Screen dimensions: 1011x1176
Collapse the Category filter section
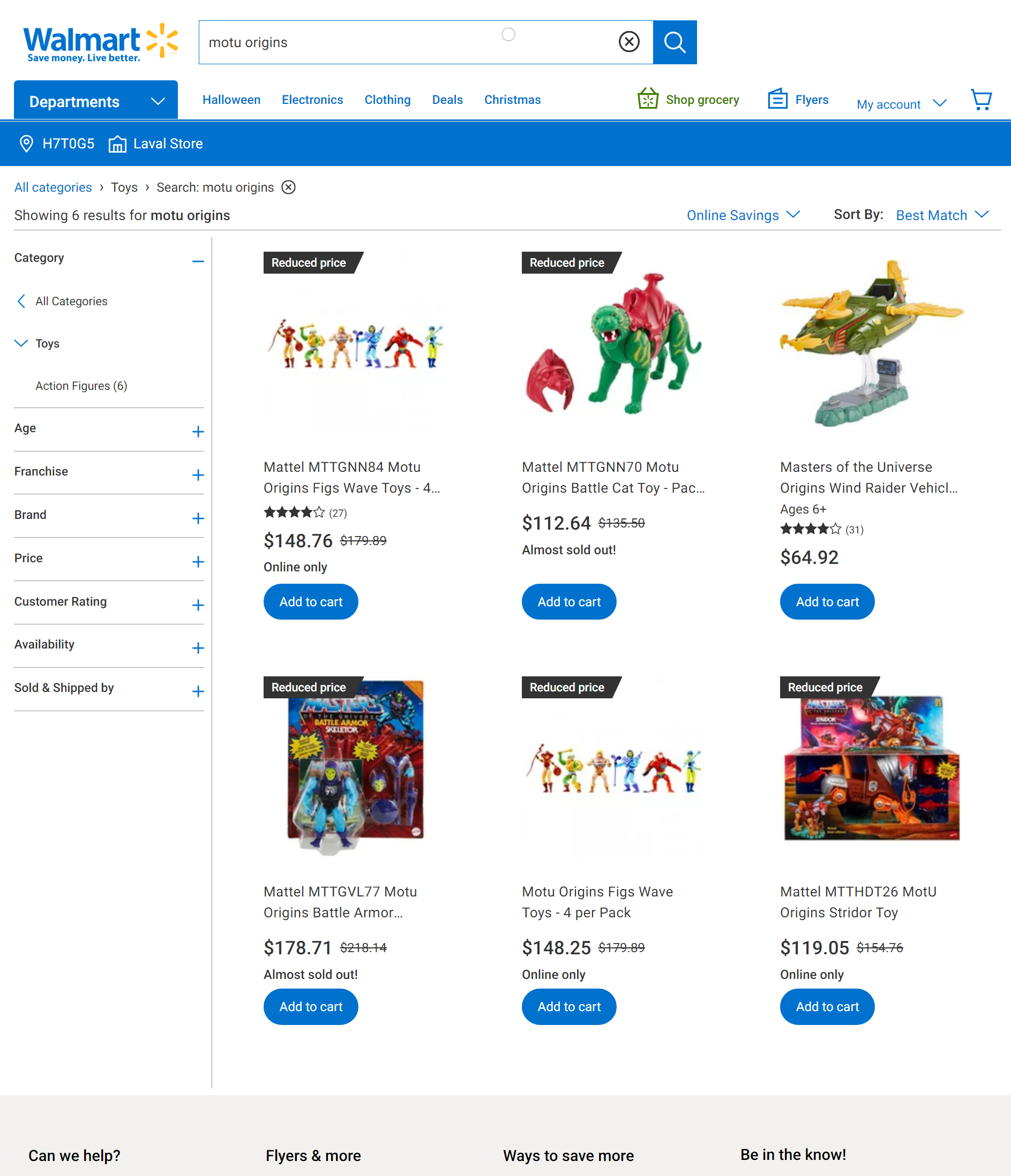(x=198, y=261)
